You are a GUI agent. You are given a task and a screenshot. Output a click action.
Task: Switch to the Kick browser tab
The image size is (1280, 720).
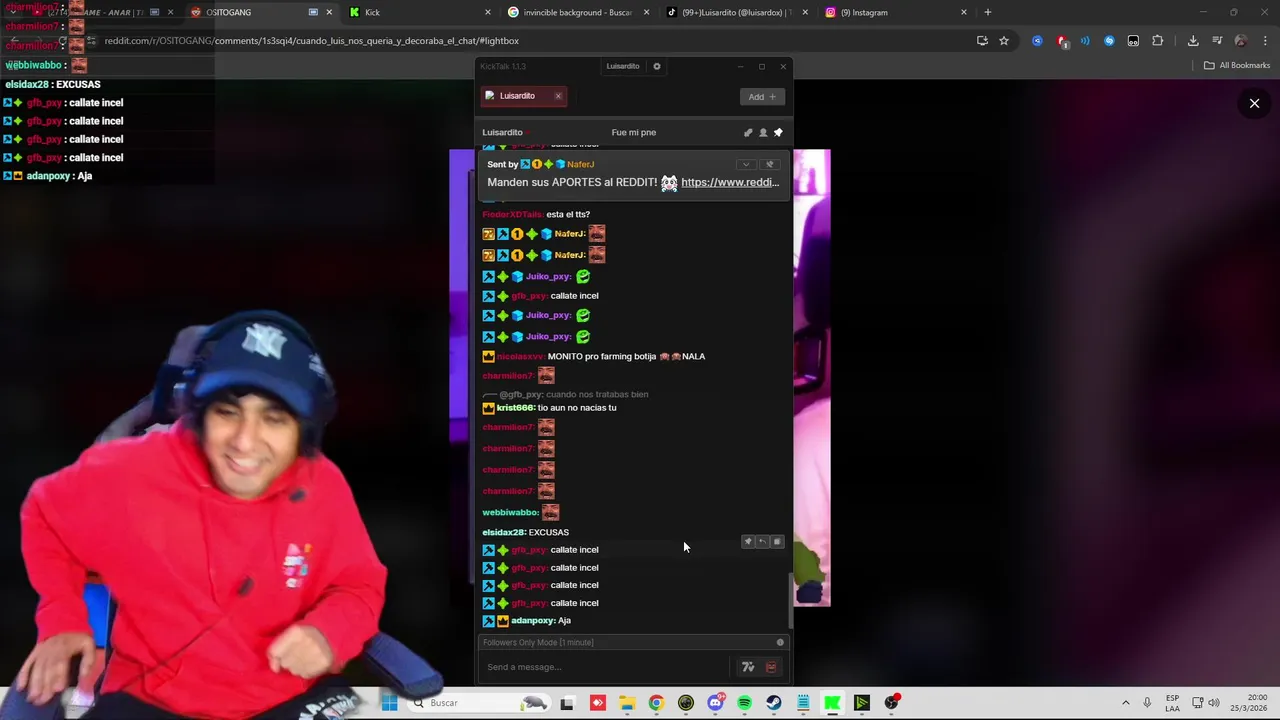[420, 12]
